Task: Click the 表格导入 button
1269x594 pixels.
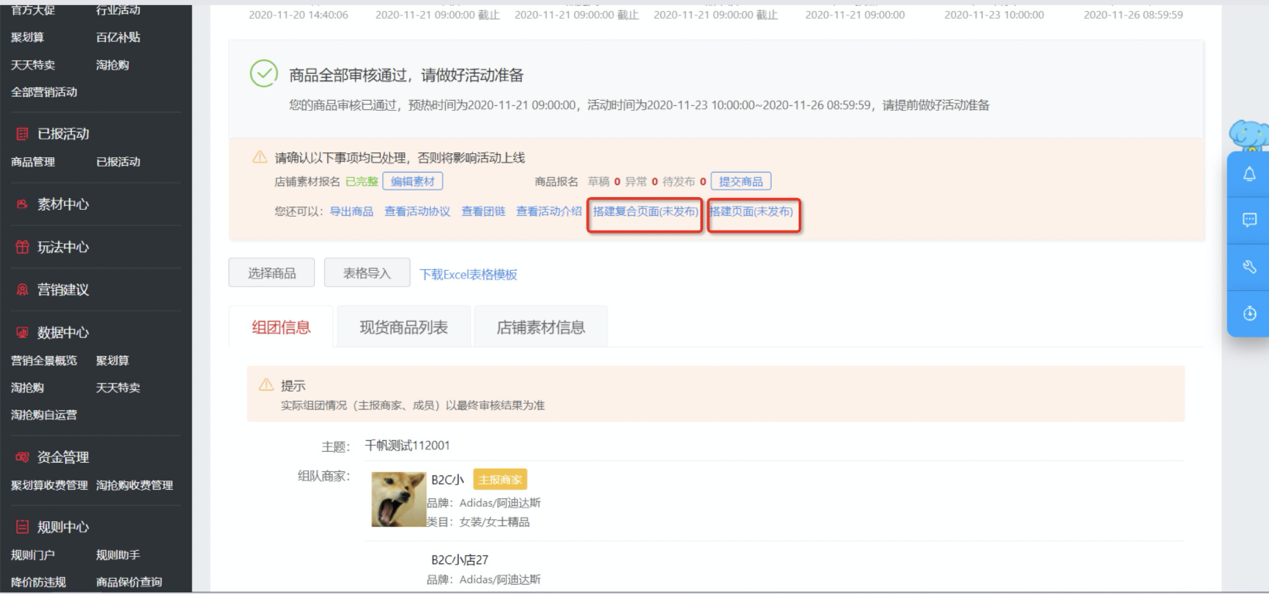Action: click(x=367, y=273)
